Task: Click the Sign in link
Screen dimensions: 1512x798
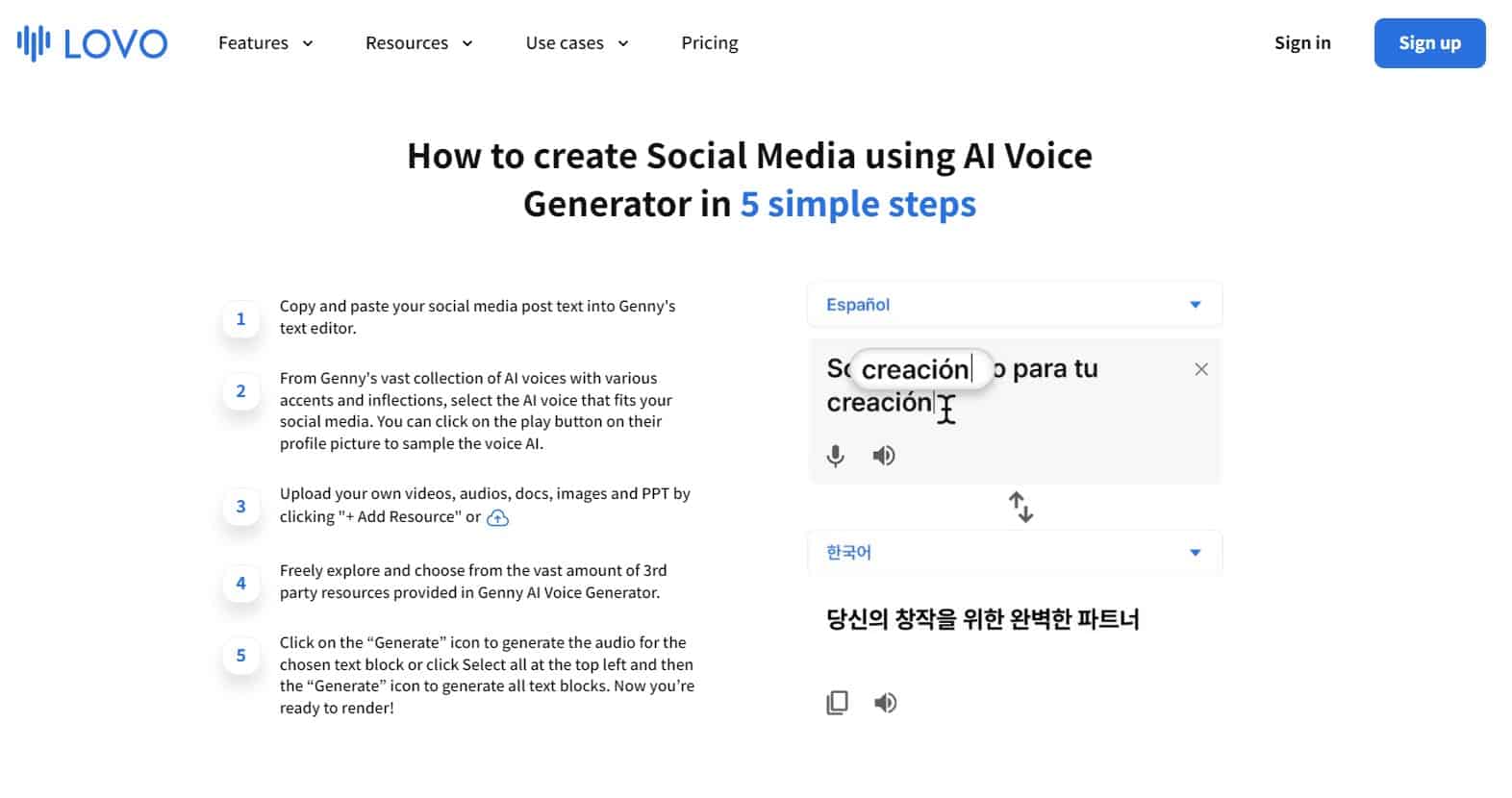Action: pyautogui.click(x=1302, y=43)
